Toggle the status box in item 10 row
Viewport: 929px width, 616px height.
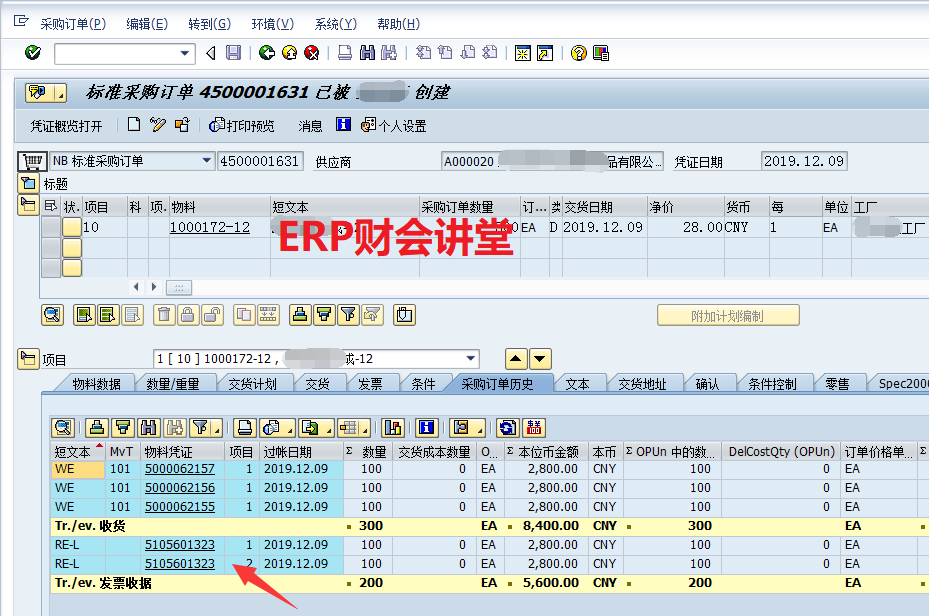[72, 227]
